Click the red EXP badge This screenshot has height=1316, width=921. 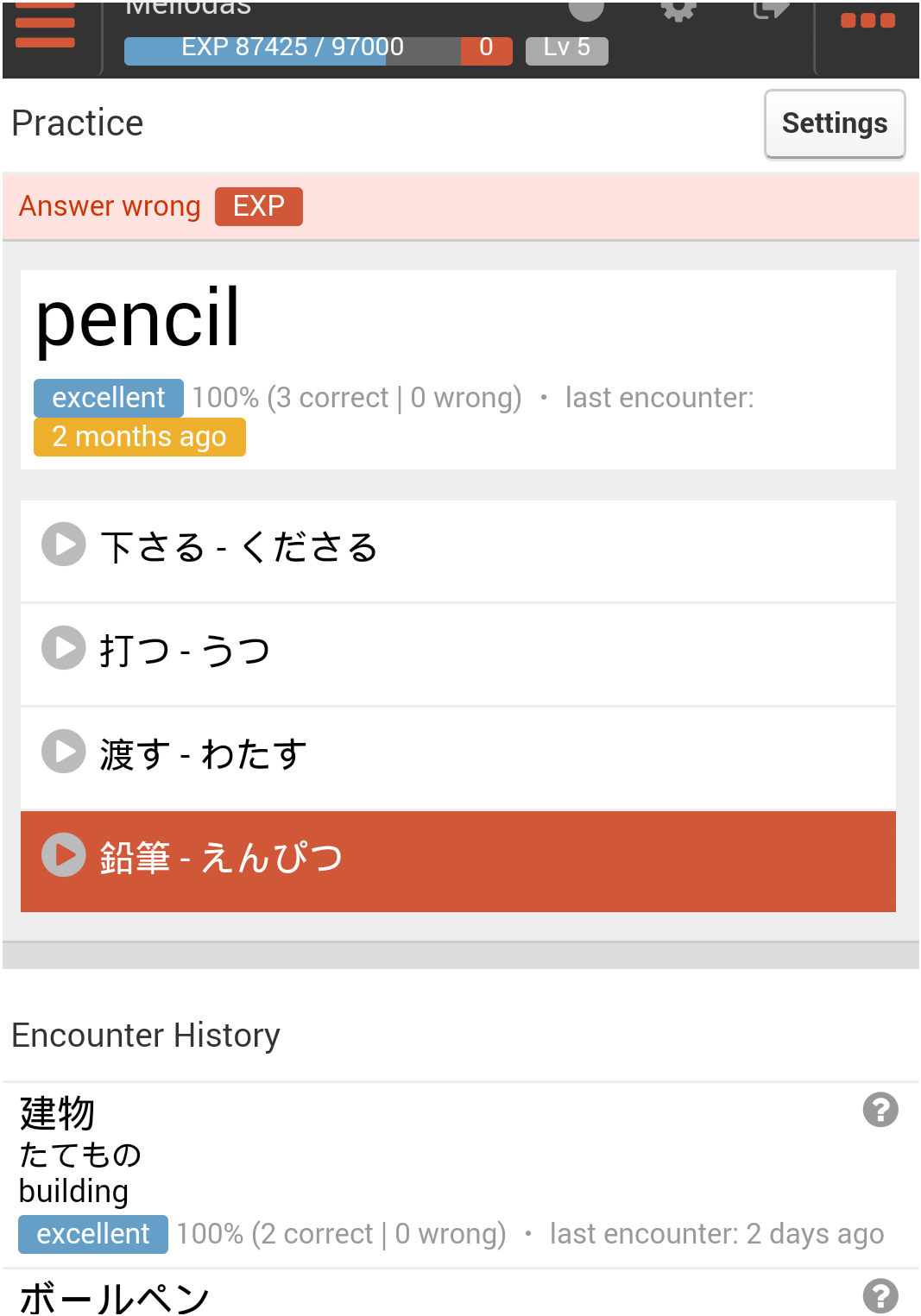[258, 206]
